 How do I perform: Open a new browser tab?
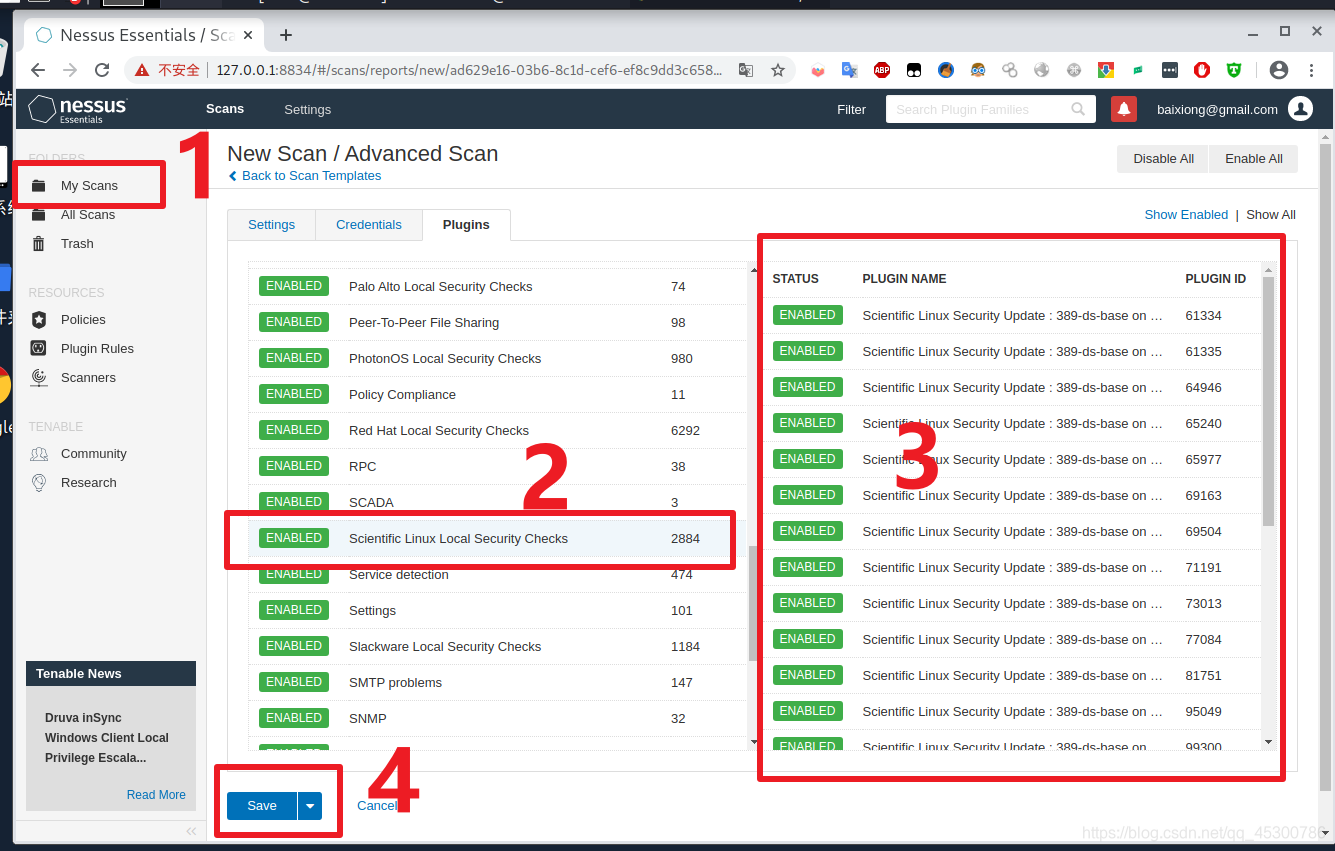click(x=286, y=35)
